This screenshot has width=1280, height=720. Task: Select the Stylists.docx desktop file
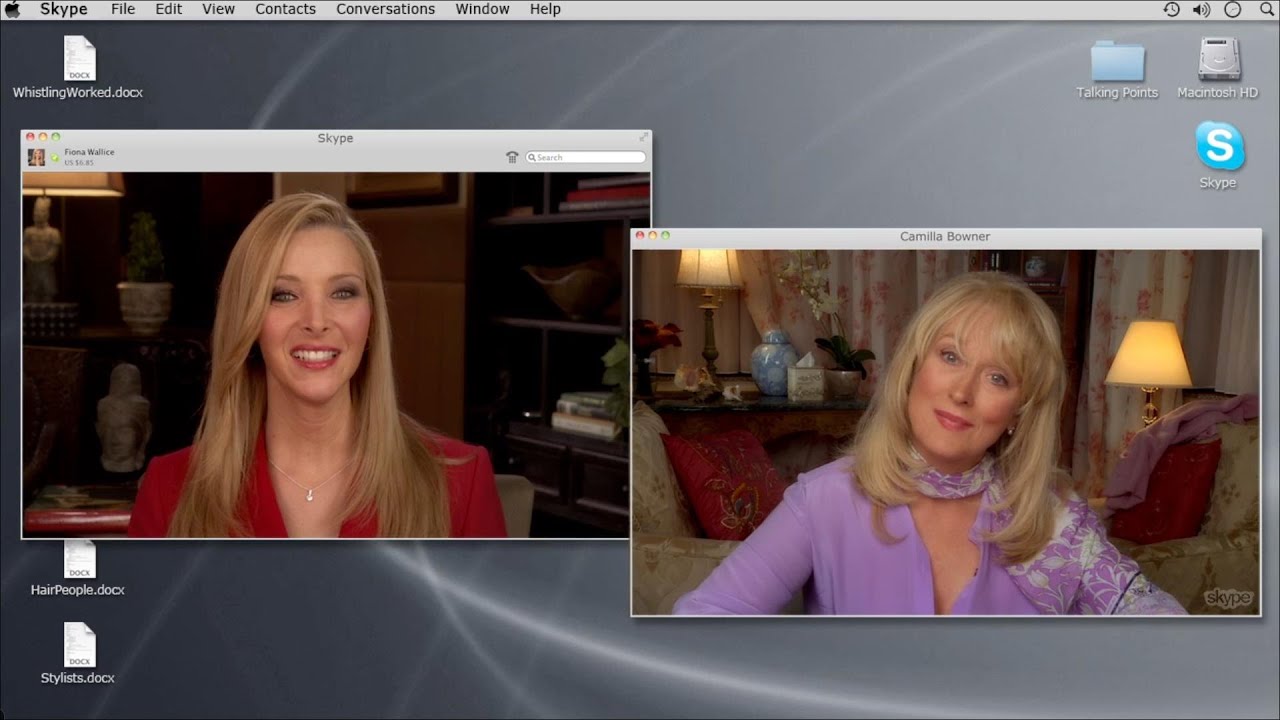coord(78,653)
